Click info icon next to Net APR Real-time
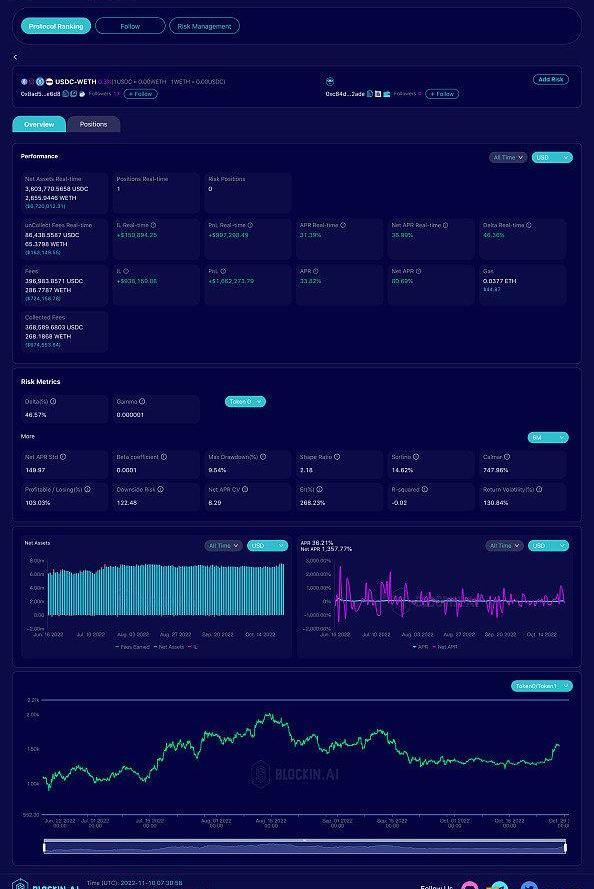Viewport: 594px width, 889px height. point(446,225)
